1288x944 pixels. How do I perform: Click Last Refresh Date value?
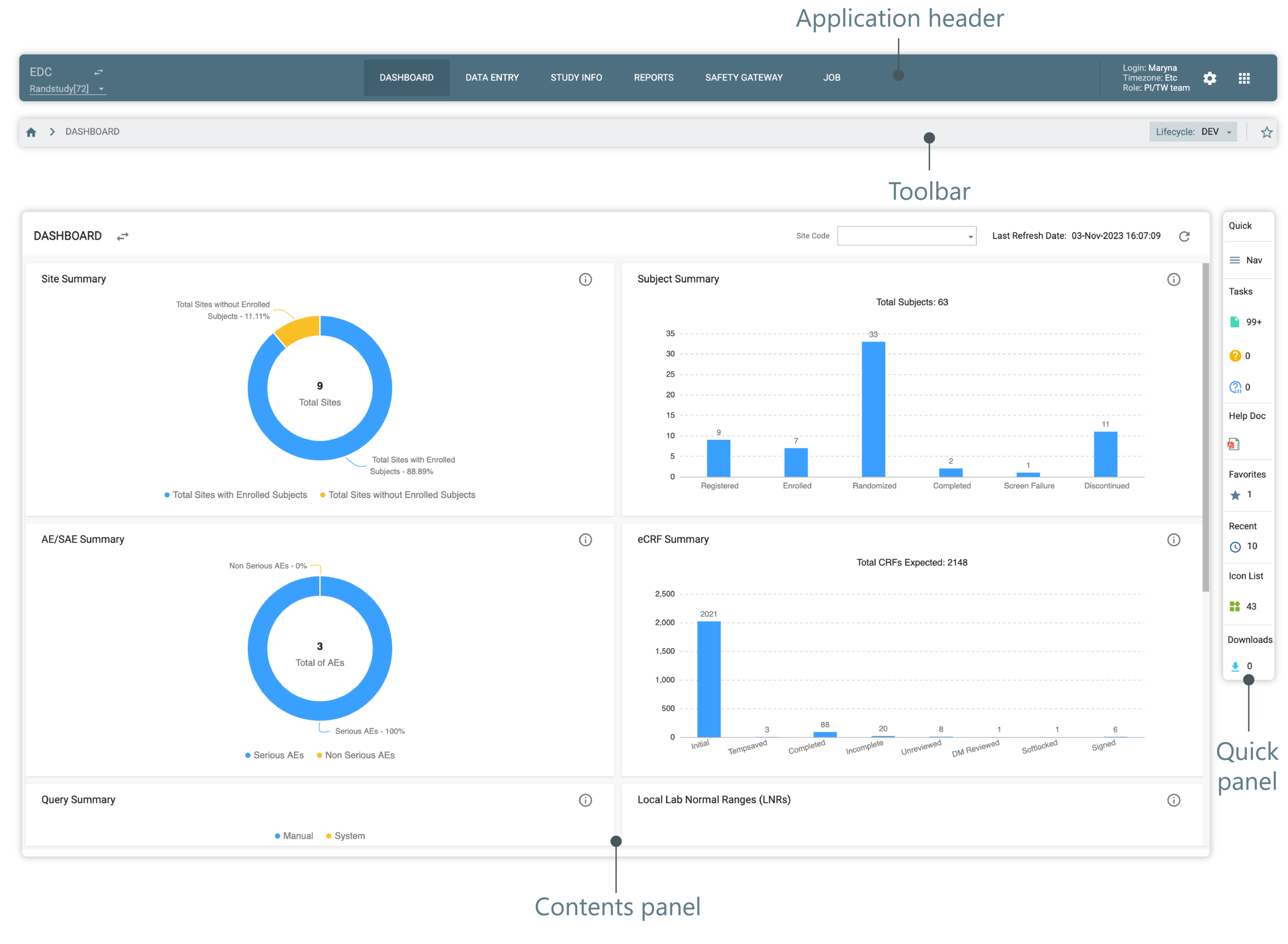[x=1115, y=236]
